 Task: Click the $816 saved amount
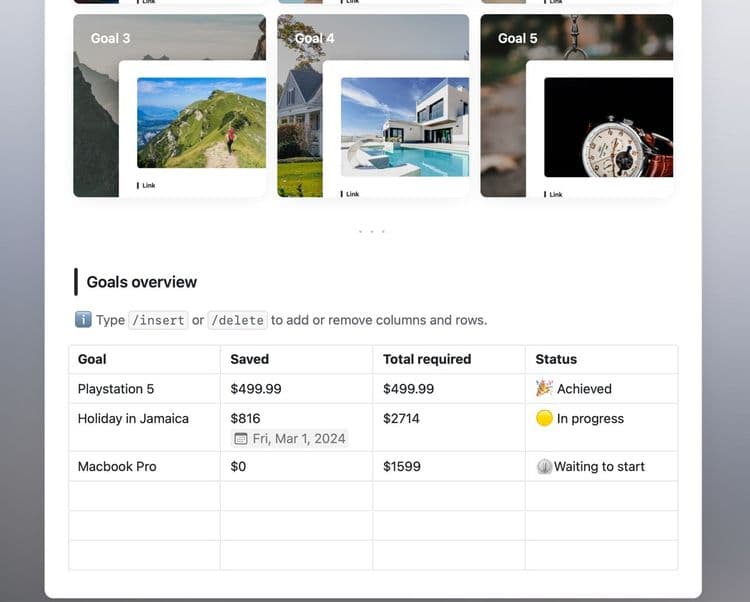click(245, 418)
